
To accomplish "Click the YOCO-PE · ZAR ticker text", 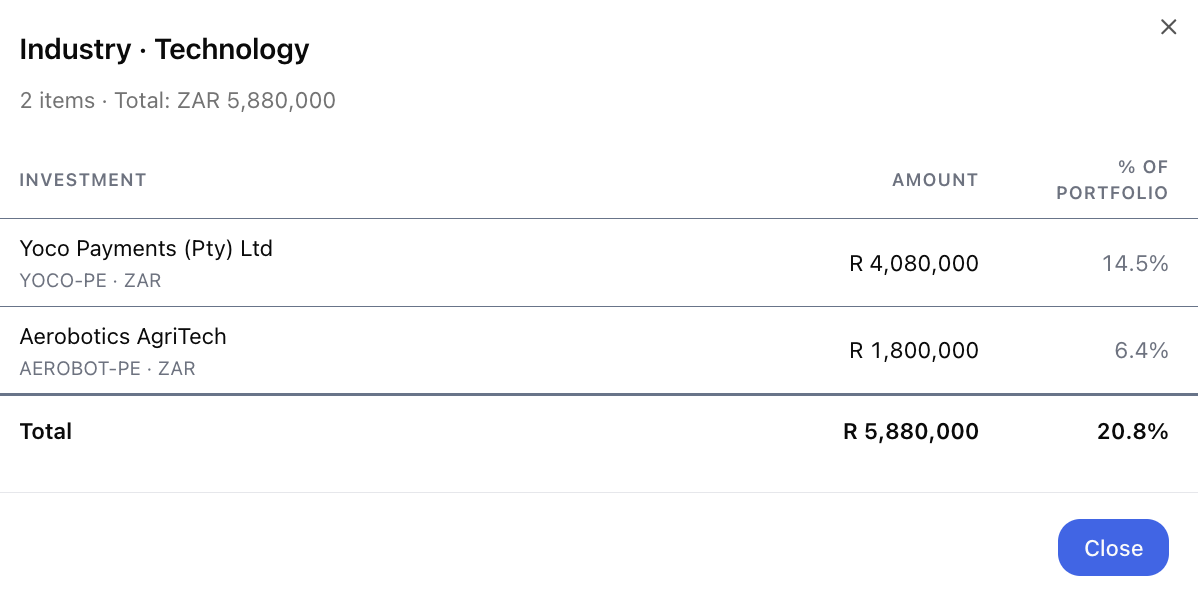I will [90, 281].
